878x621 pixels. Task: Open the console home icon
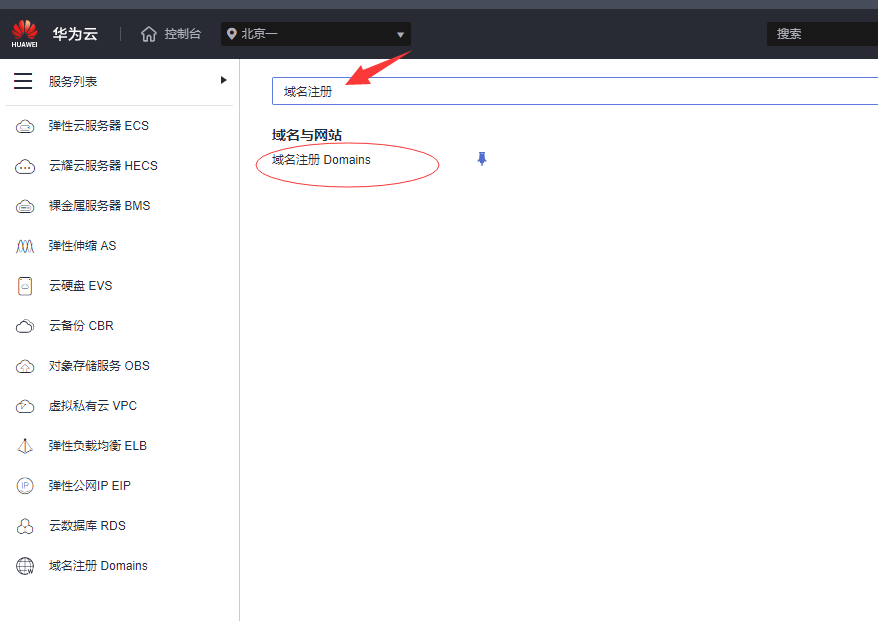pyautogui.click(x=148, y=34)
